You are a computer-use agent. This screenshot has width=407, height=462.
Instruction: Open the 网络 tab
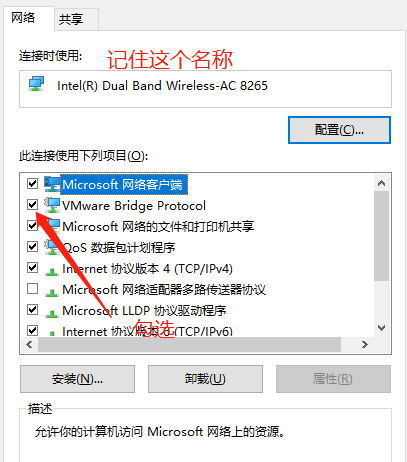[x=23, y=18]
